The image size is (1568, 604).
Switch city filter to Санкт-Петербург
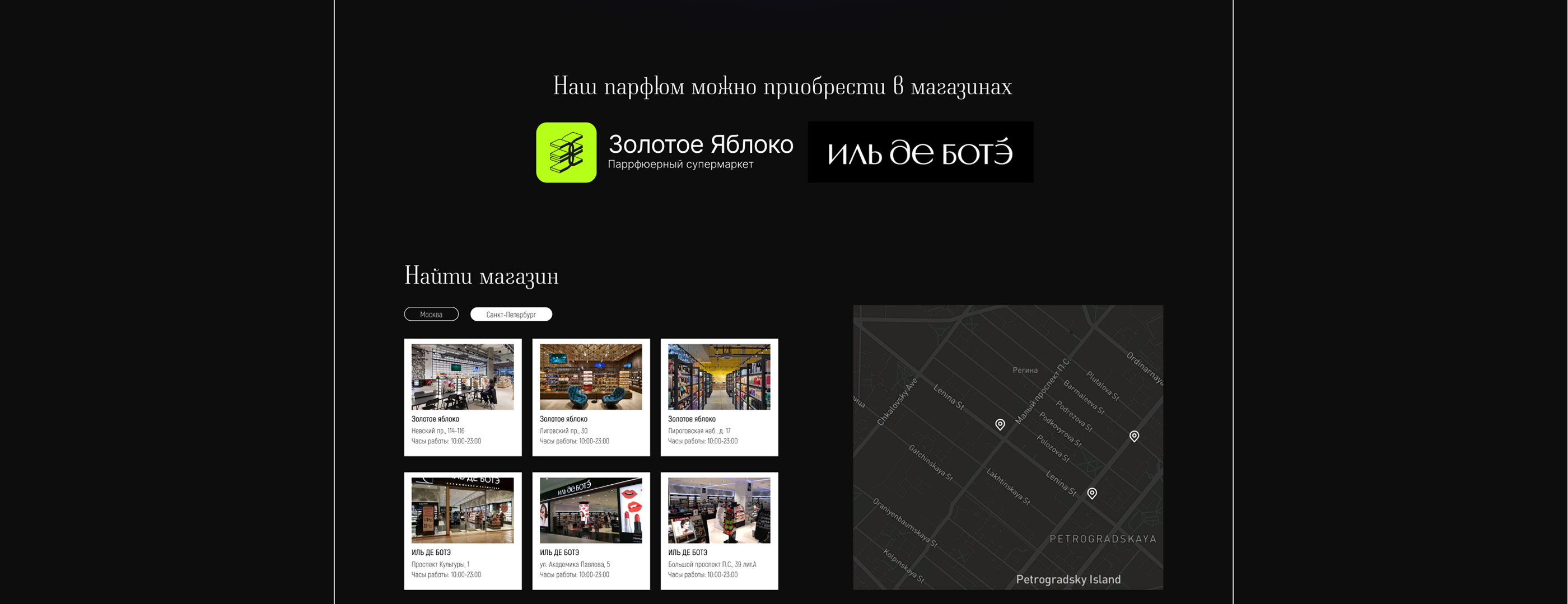[511, 315]
